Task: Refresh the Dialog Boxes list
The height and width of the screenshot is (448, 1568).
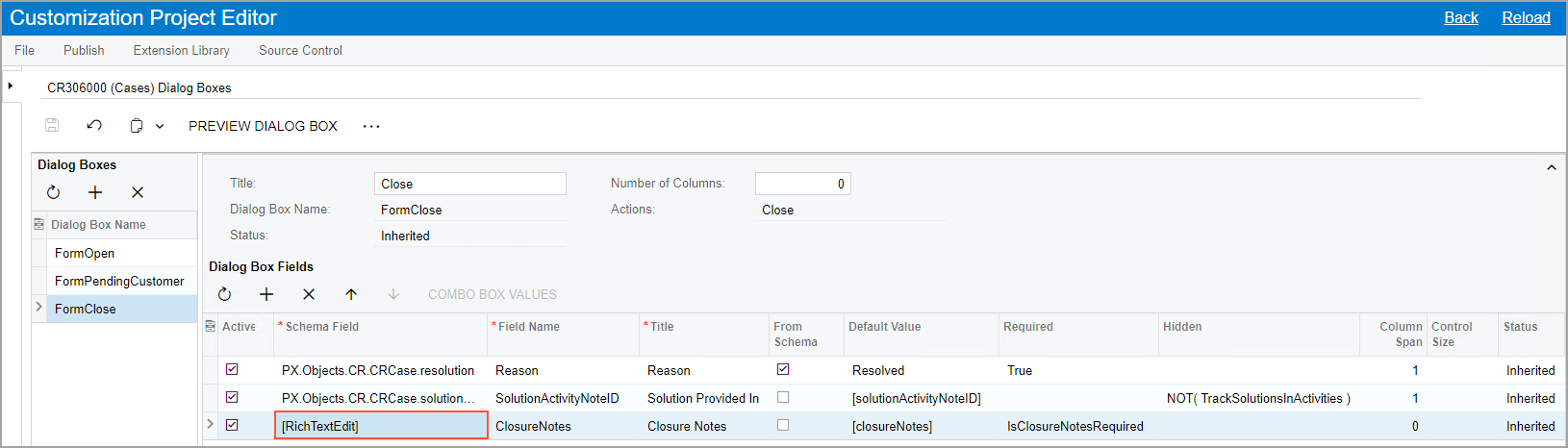Action: click(53, 192)
